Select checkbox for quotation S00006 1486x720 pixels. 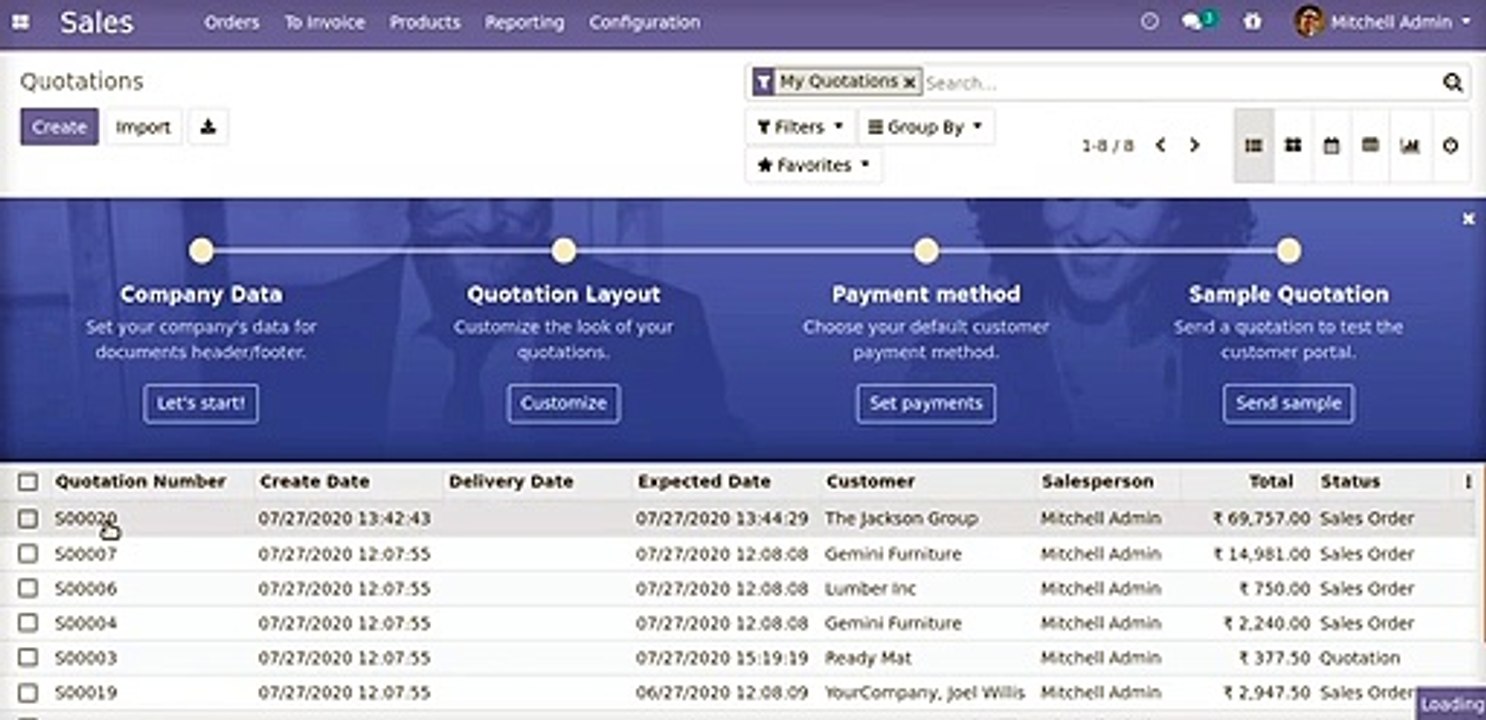point(28,588)
